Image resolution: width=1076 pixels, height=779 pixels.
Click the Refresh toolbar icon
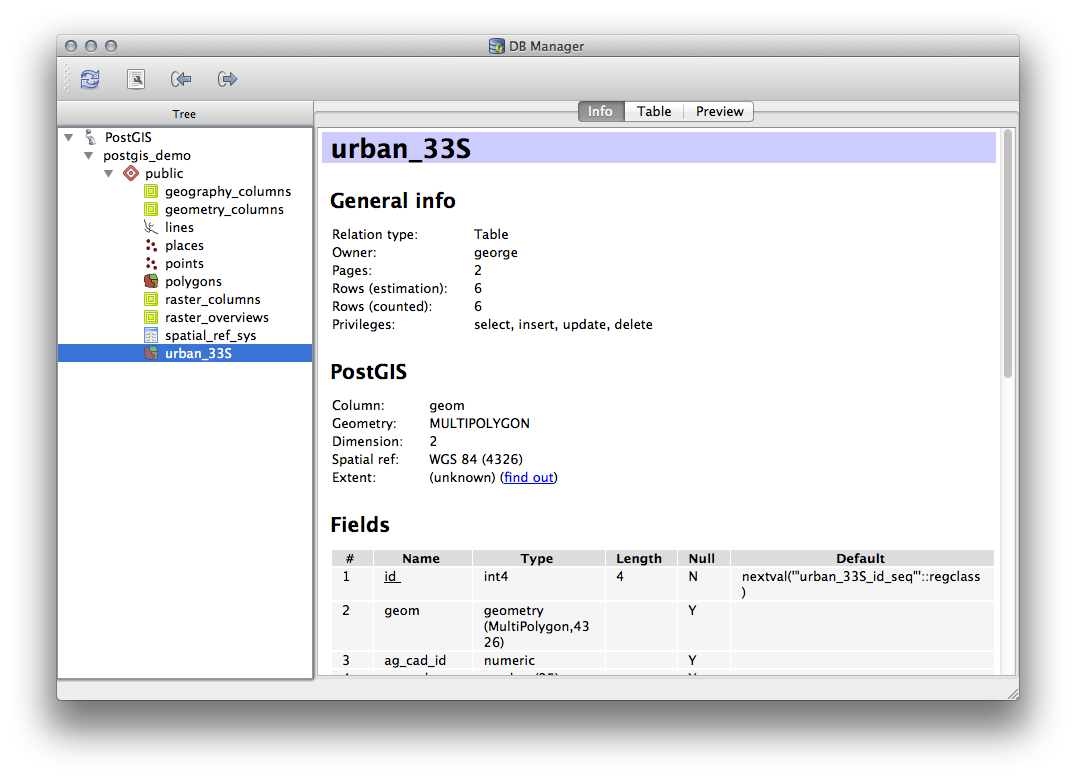point(90,79)
